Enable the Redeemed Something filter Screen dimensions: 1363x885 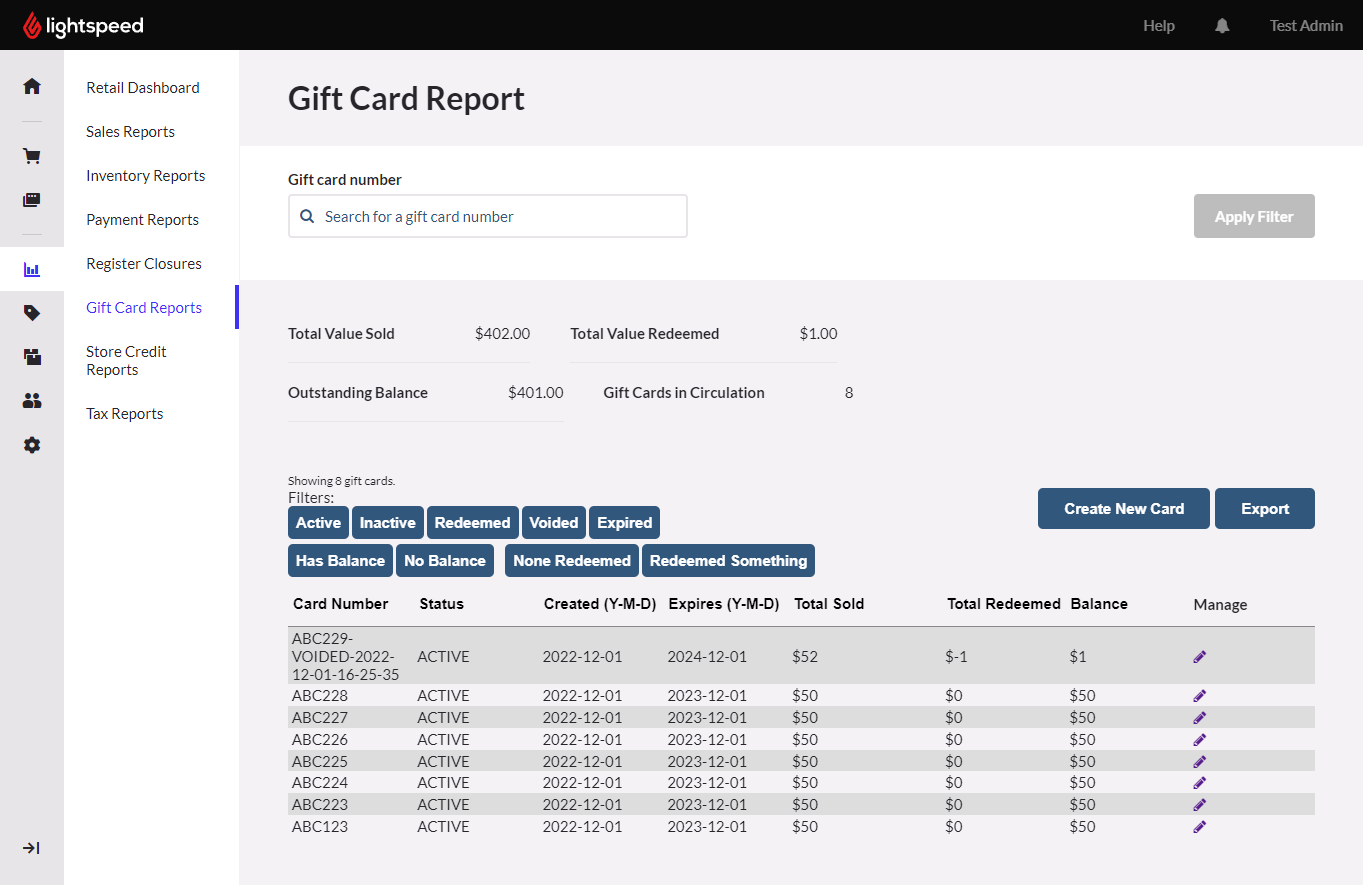click(728, 561)
